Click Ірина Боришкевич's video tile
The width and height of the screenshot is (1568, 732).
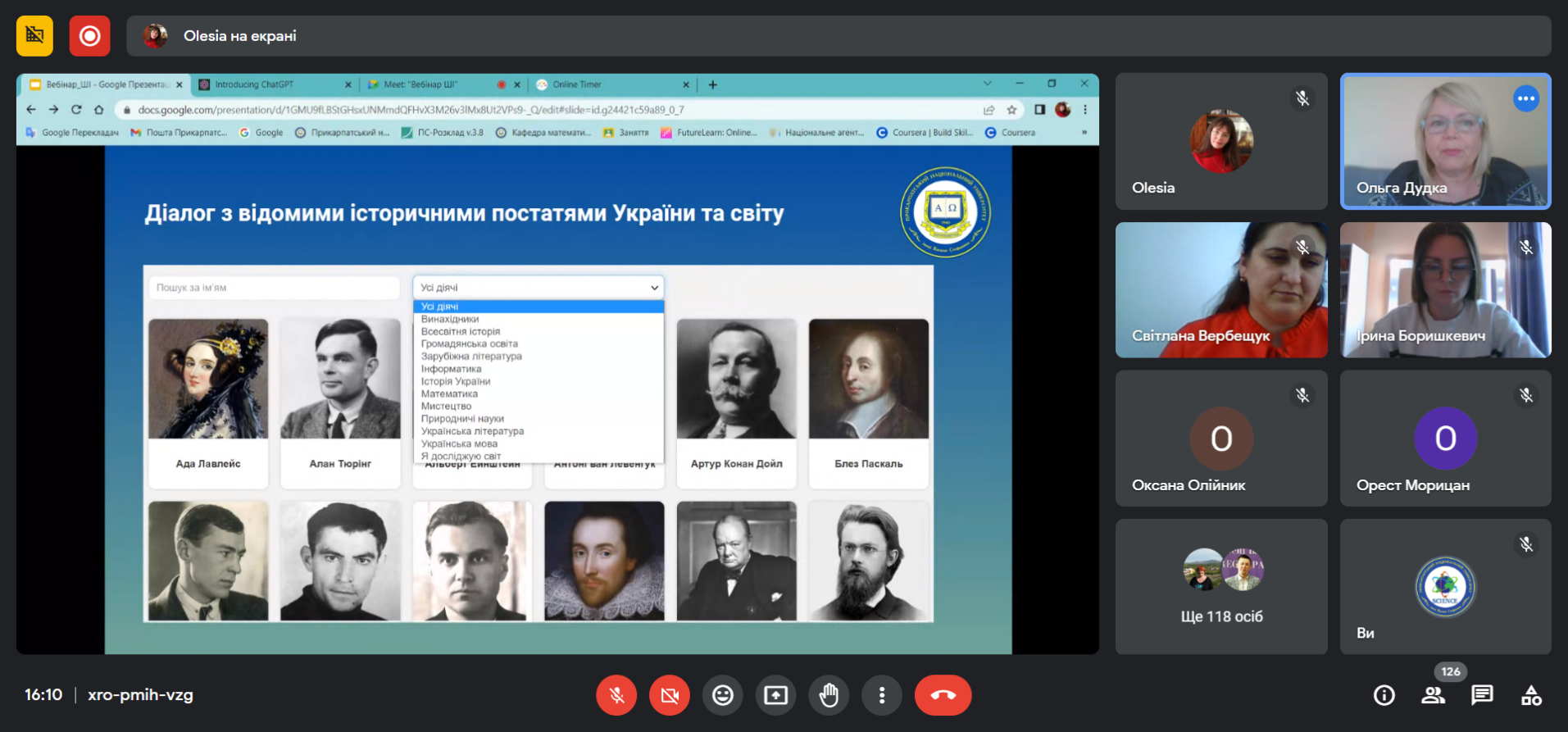tap(1445, 289)
